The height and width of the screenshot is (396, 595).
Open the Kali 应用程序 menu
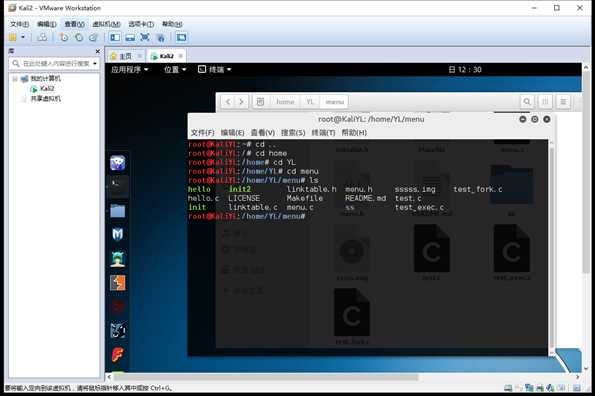pyautogui.click(x=129, y=69)
